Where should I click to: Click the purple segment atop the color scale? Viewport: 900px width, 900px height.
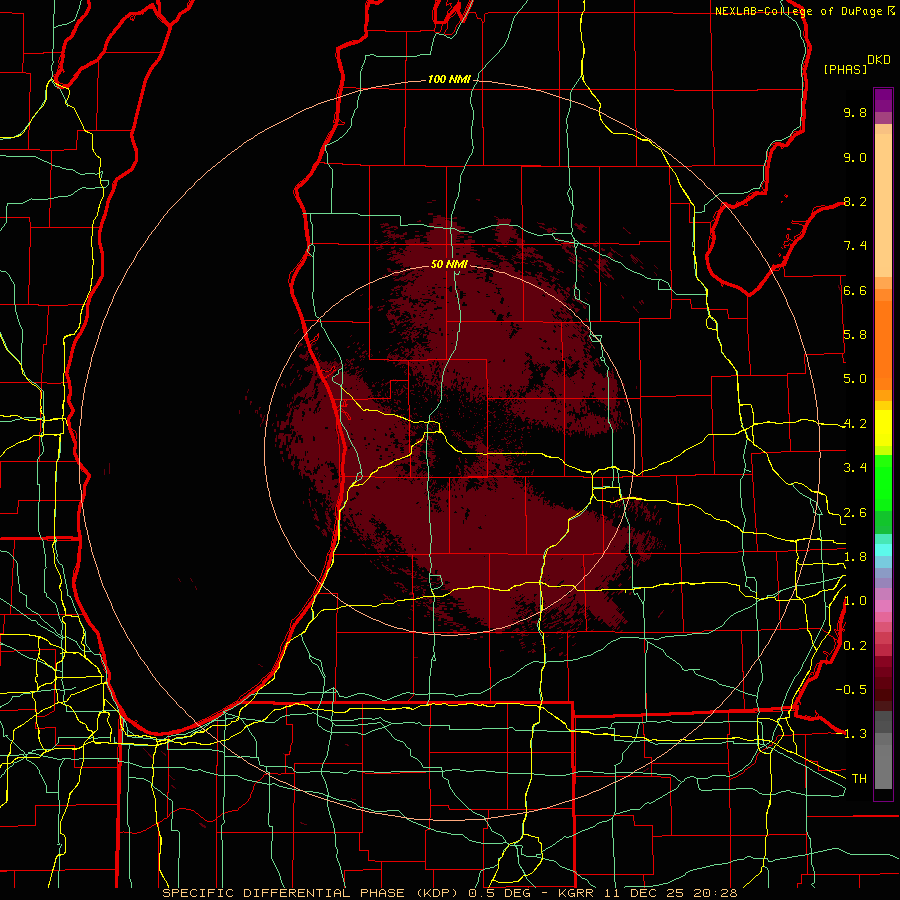883,100
